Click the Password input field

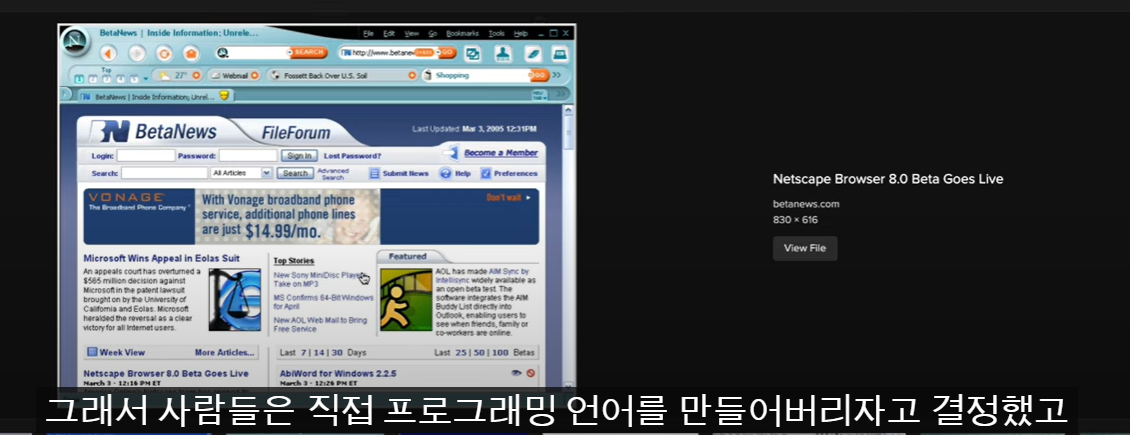pos(248,156)
